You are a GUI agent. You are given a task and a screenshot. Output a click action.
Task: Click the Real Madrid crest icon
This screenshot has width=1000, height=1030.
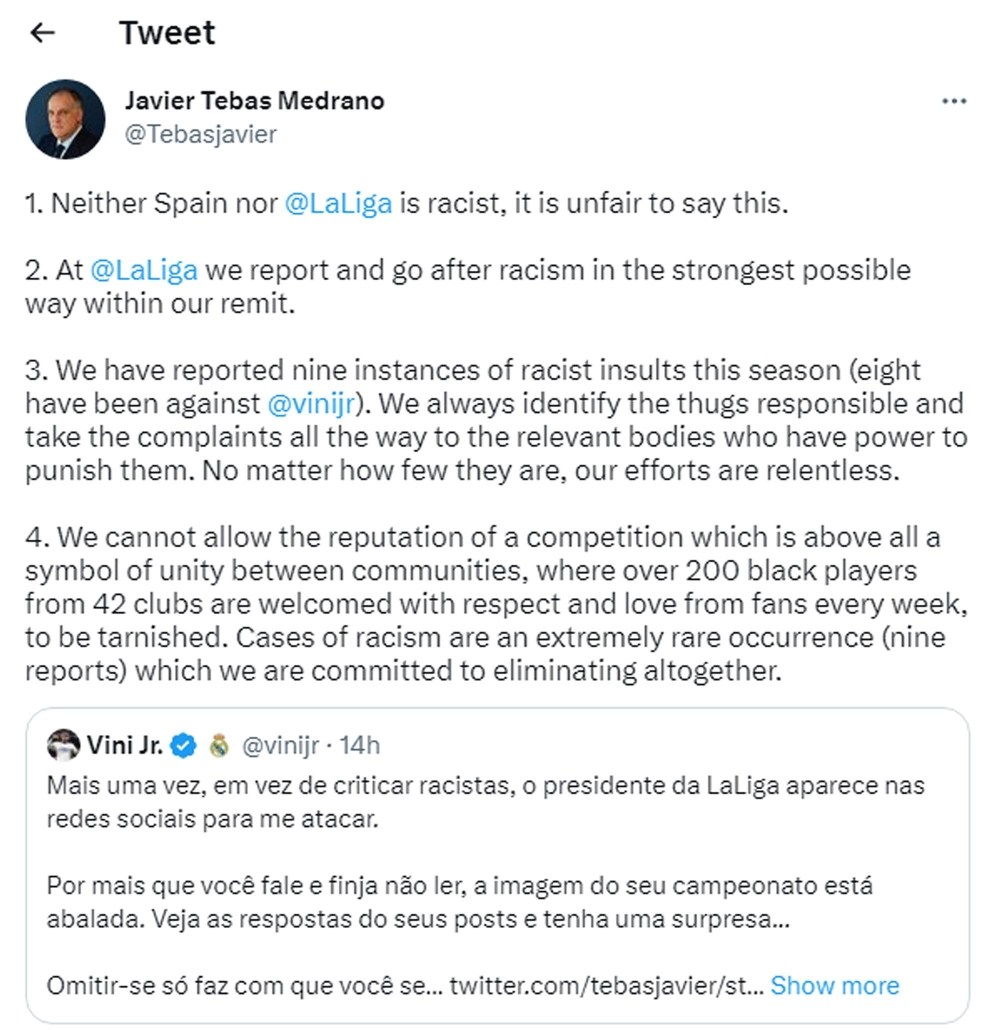(219, 745)
